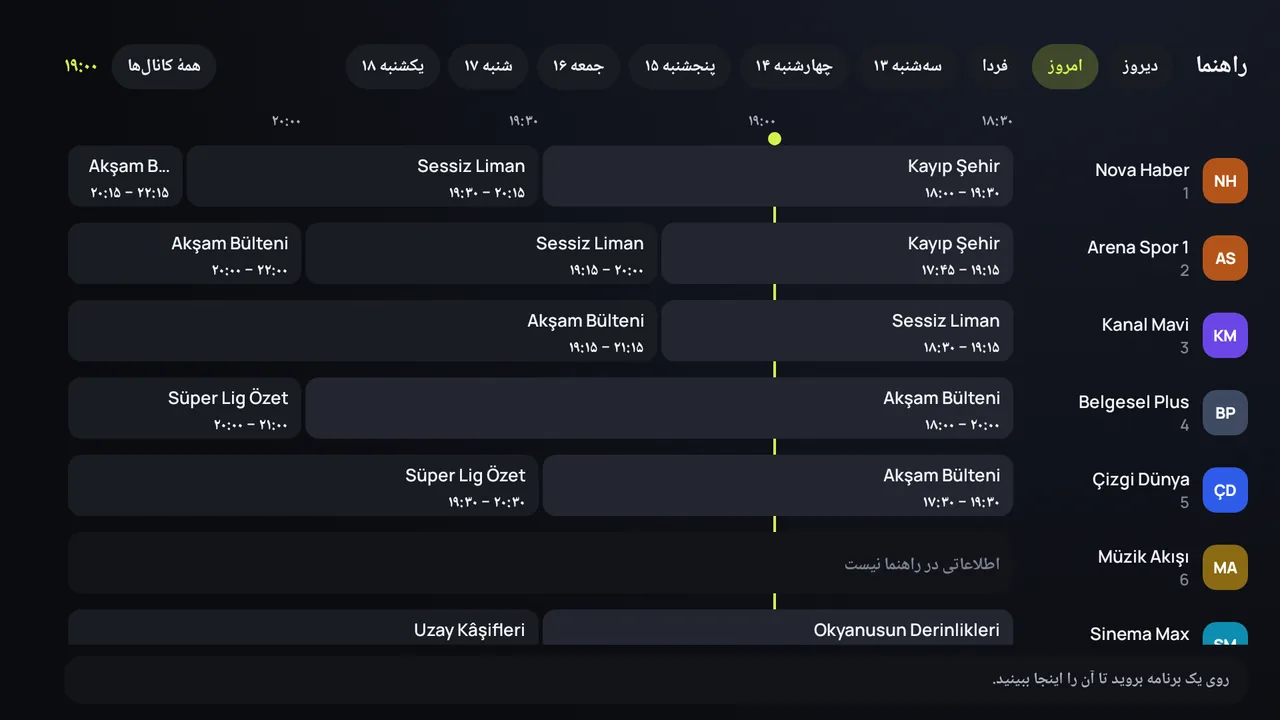Click the ۱۹:۰۰ timeline label
This screenshot has width=1280, height=720.
tap(761, 121)
